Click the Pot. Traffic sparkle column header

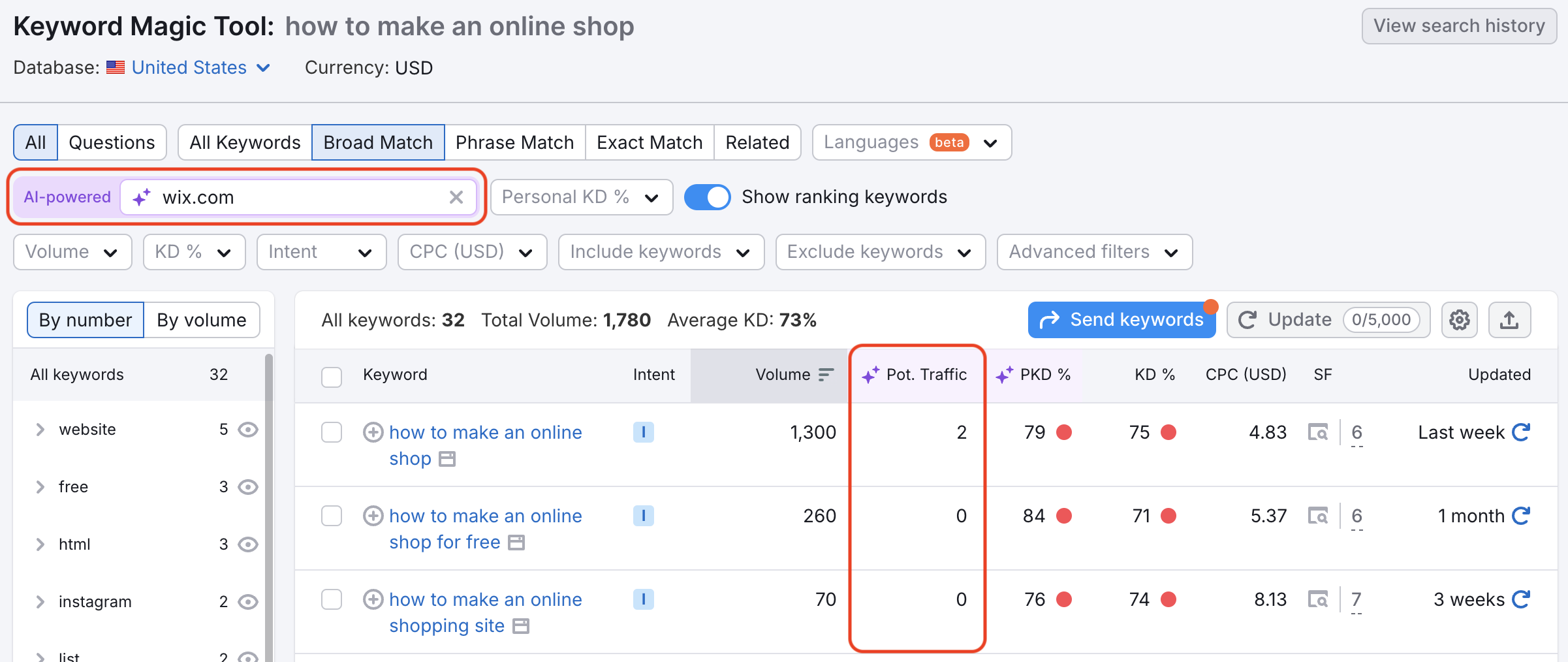[915, 374]
